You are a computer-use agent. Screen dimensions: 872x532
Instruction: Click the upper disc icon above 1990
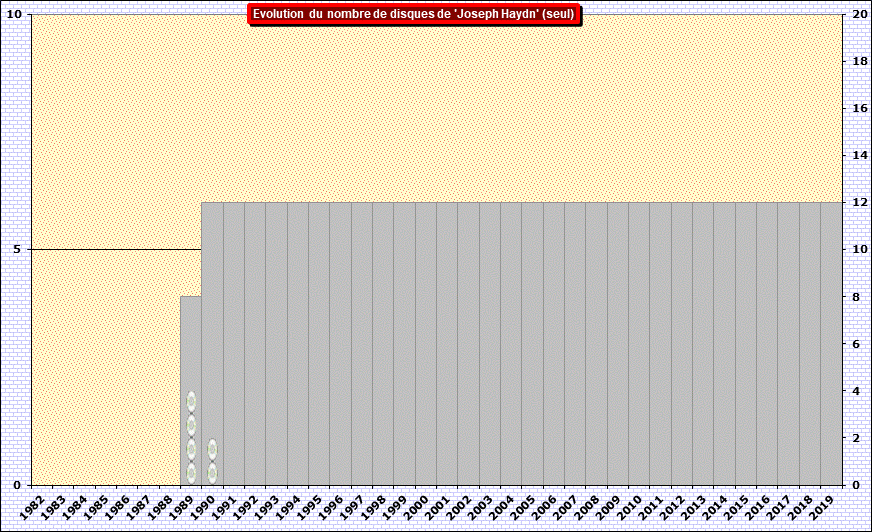[212, 449]
